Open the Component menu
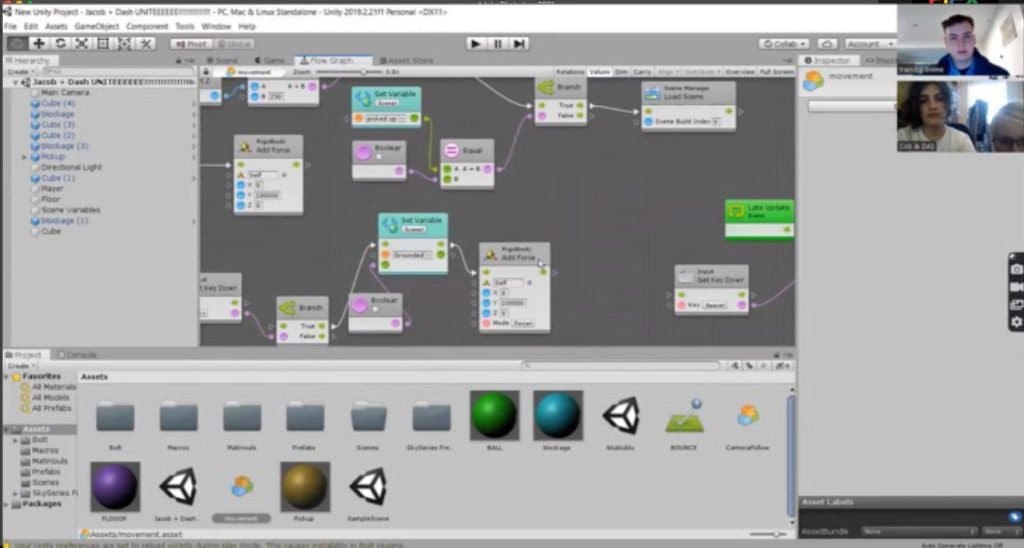Viewport: 1024px width, 548px height. pyautogui.click(x=147, y=26)
